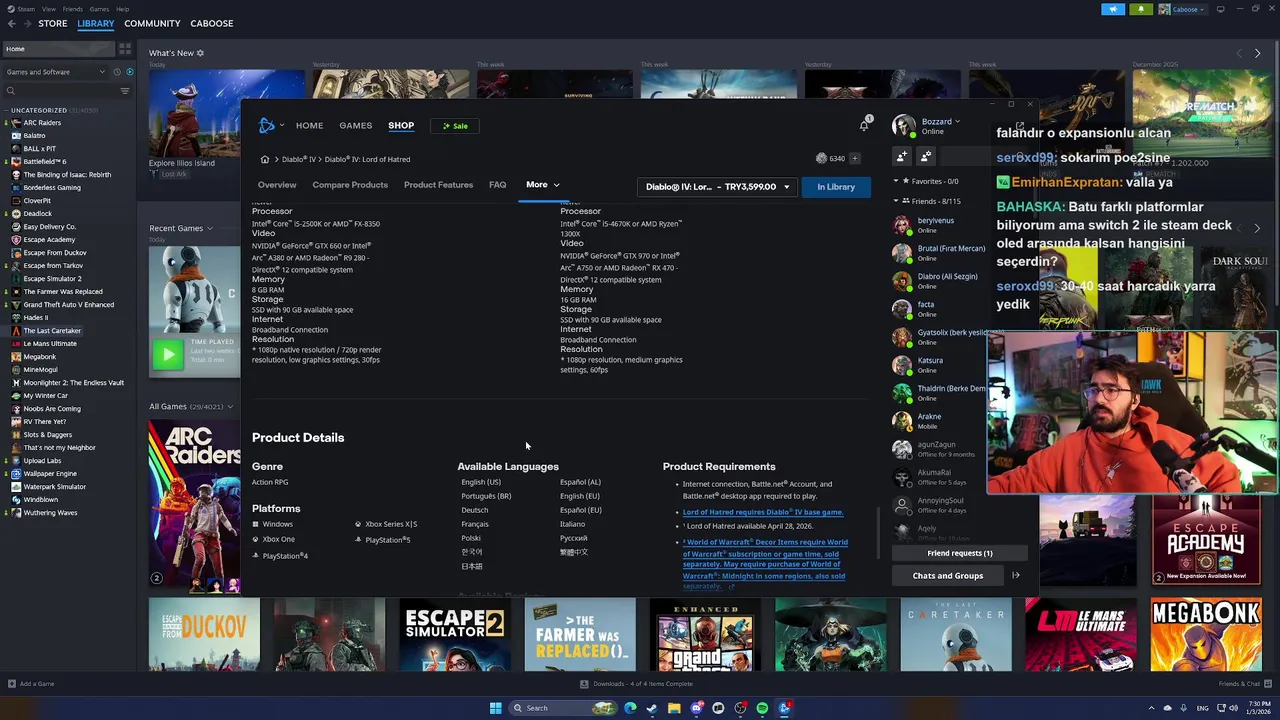Screen dimensions: 1280x720
Task: Click the Steam announcements megaphone icon
Action: (1113, 9)
